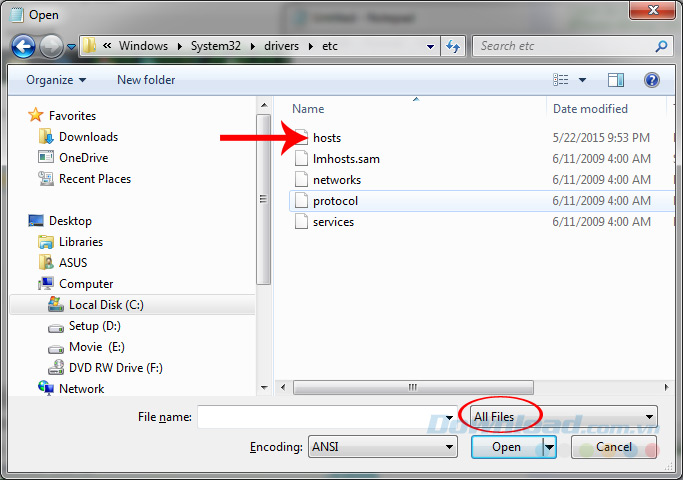Screen dimensions: 683x480
Task: Sort by the Date modified column header
Action: tap(590, 109)
